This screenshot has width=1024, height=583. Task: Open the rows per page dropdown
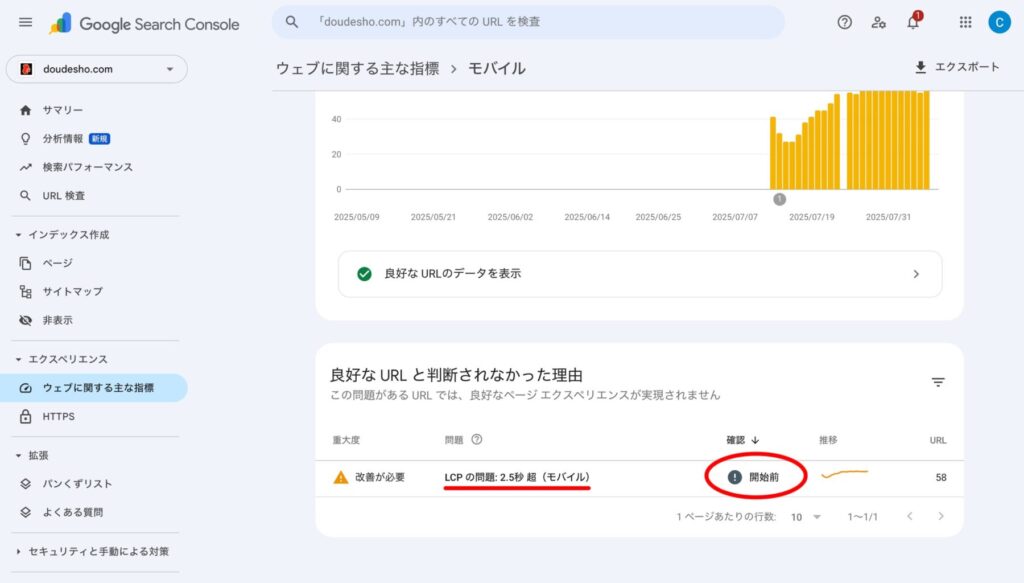[x=806, y=517]
